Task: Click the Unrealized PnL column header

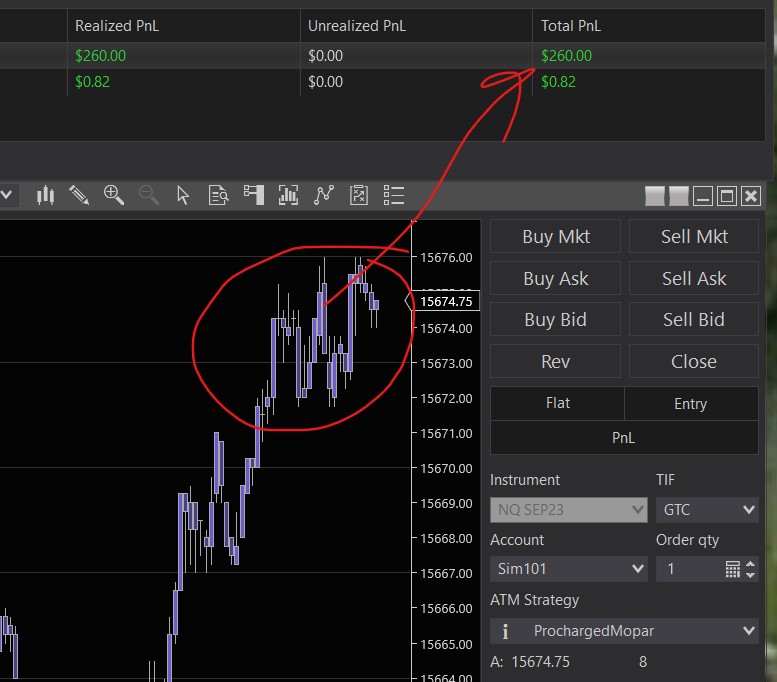Action: click(416, 26)
